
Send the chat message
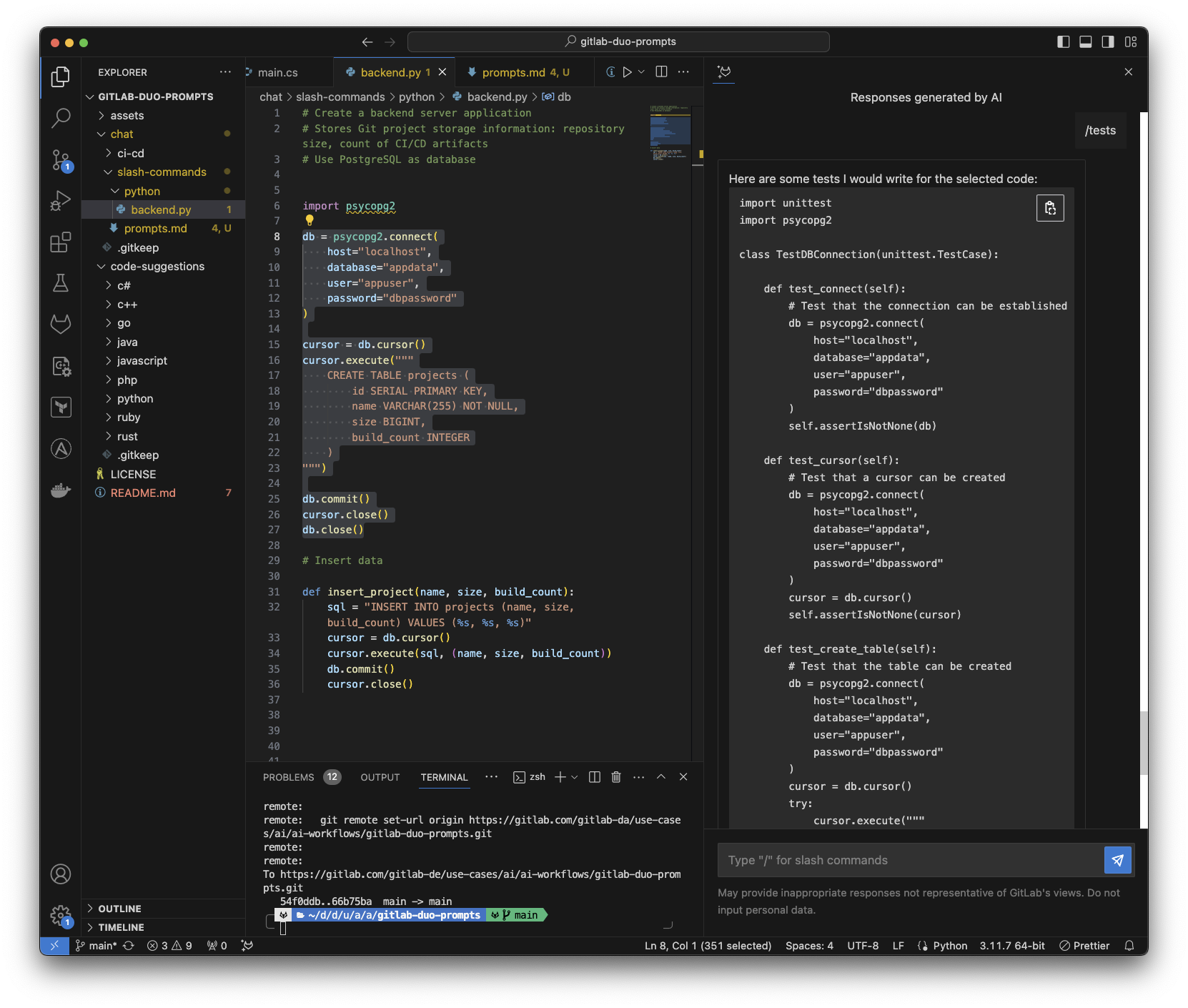coord(1118,860)
